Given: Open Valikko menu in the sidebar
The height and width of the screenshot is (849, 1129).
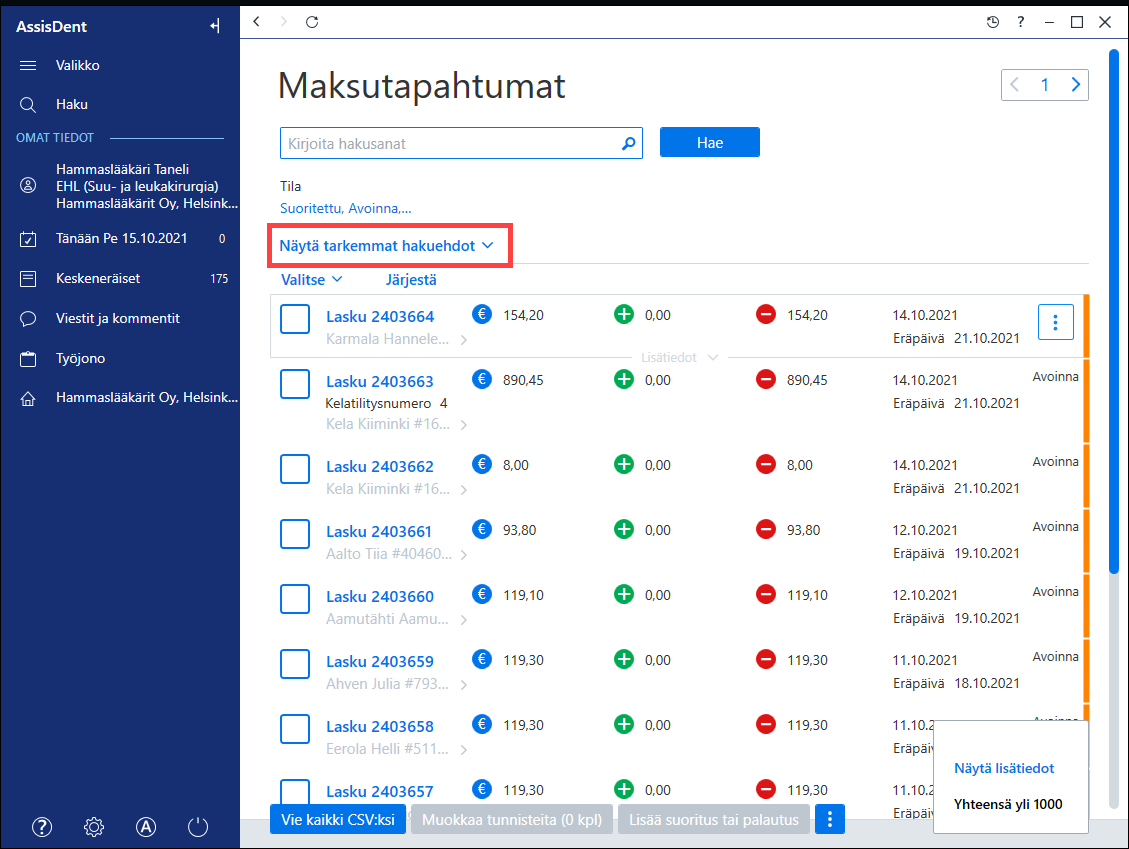Looking at the screenshot, I should tap(78, 66).
